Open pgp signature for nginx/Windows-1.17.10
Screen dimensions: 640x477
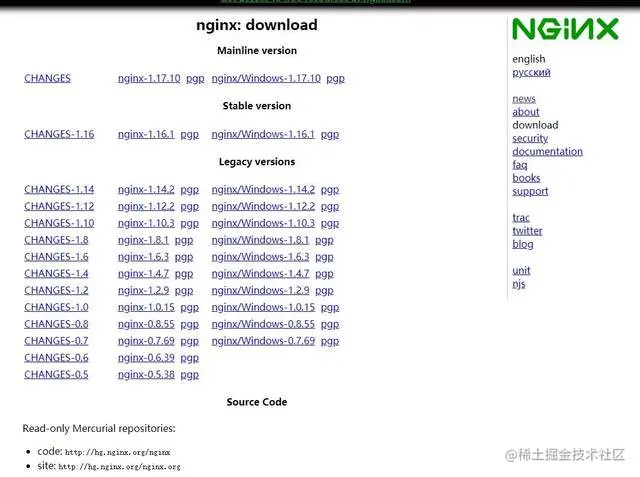[336, 79]
